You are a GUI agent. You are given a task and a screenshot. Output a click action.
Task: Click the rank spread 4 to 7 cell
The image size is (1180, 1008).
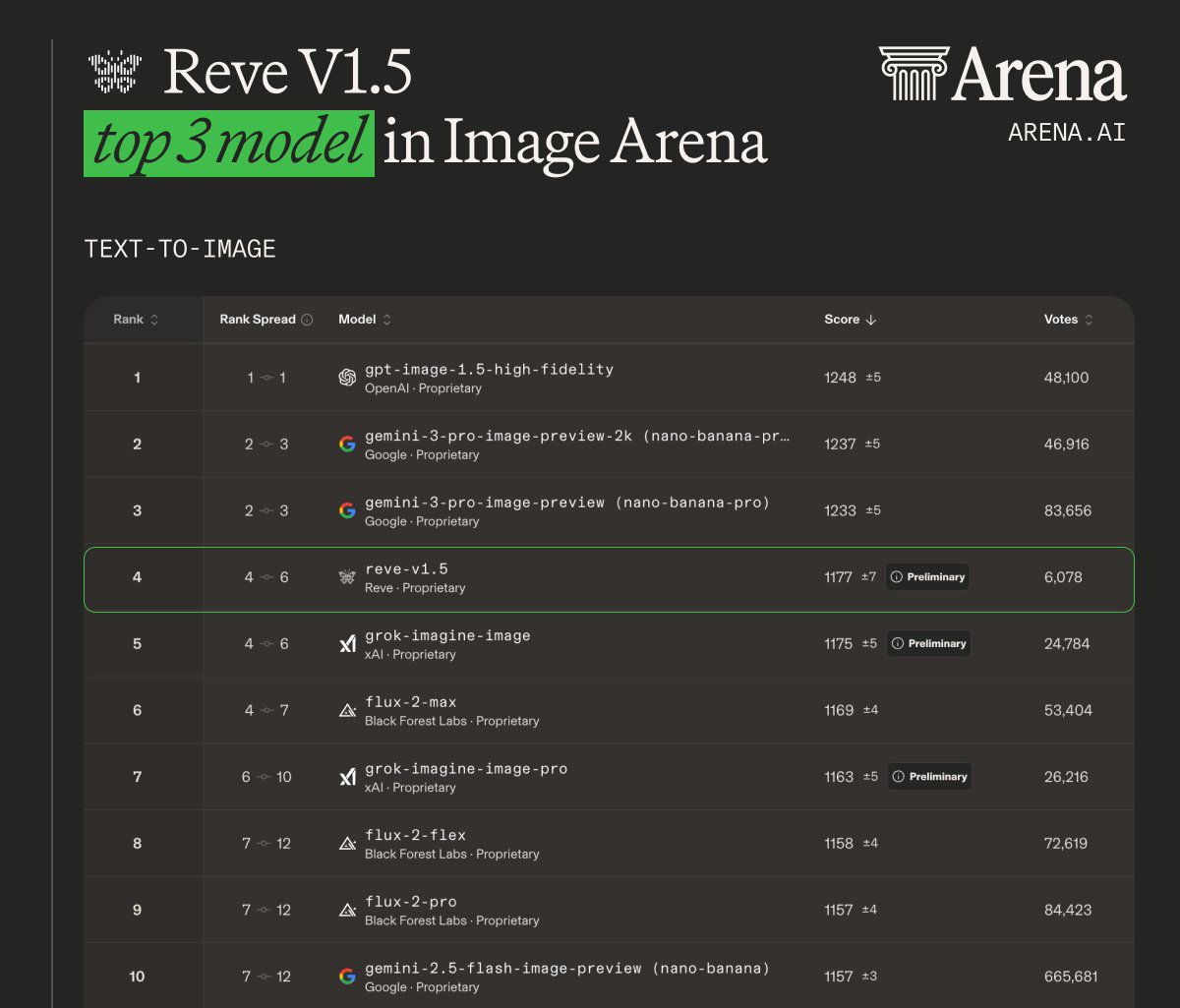click(266, 710)
